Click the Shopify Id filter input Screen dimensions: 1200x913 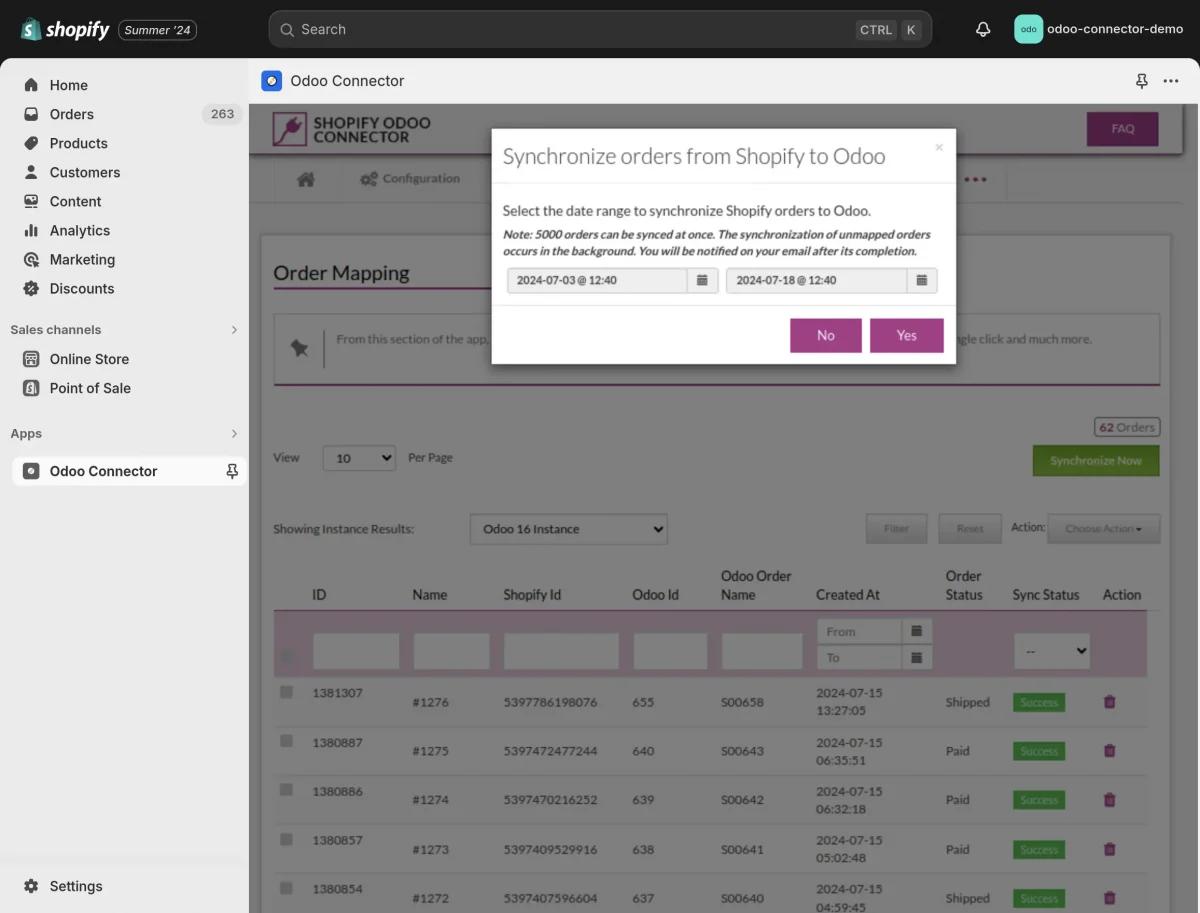(561, 651)
